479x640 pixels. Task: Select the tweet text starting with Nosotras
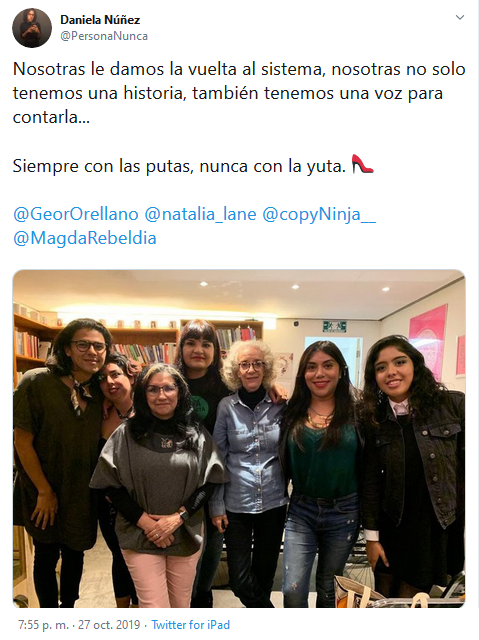239,93
